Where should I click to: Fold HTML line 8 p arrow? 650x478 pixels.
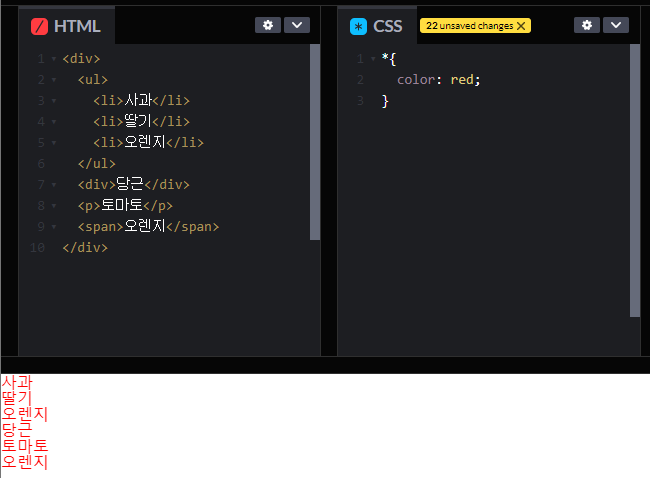point(54,206)
